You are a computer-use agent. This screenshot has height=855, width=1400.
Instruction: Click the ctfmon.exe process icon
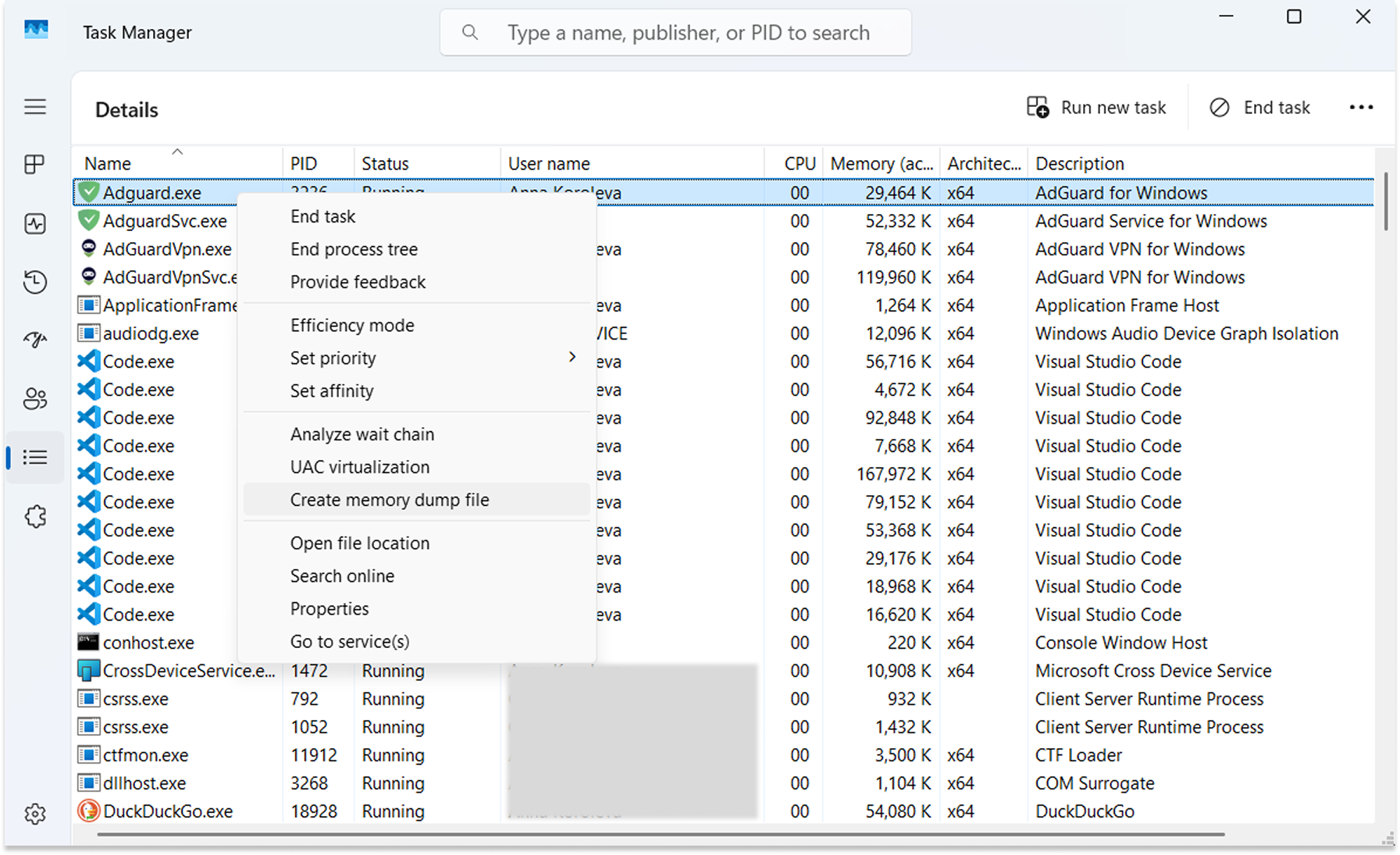pyautogui.click(x=89, y=754)
